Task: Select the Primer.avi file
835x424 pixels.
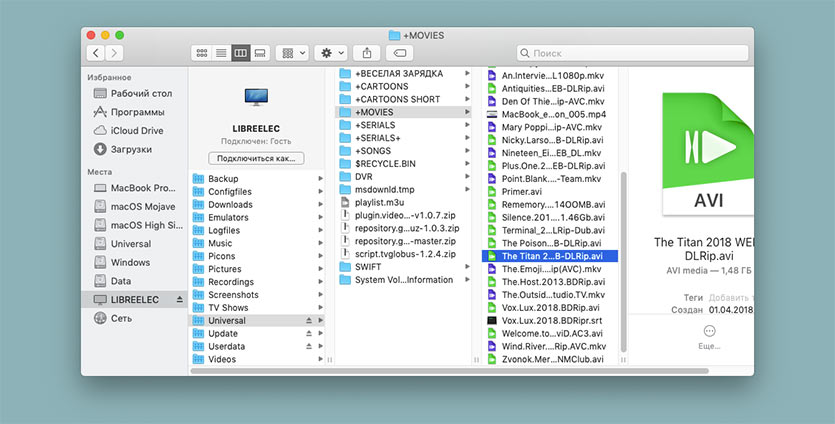Action: (521, 191)
